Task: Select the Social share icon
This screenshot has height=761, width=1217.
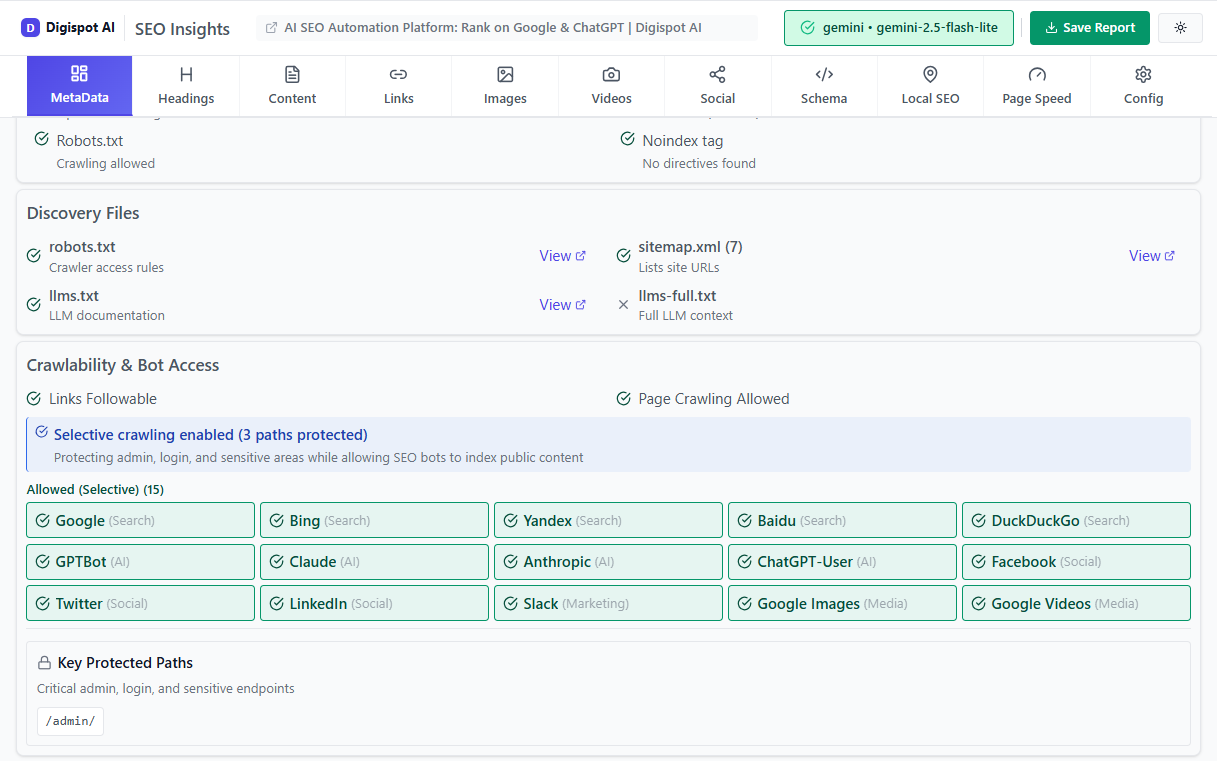Action: click(x=717, y=74)
